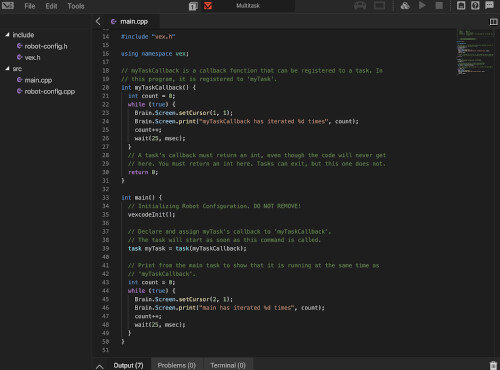Click the file icon beside robot-config.cpp
Image resolution: width=500 pixels, height=370 pixels.
(20, 91)
